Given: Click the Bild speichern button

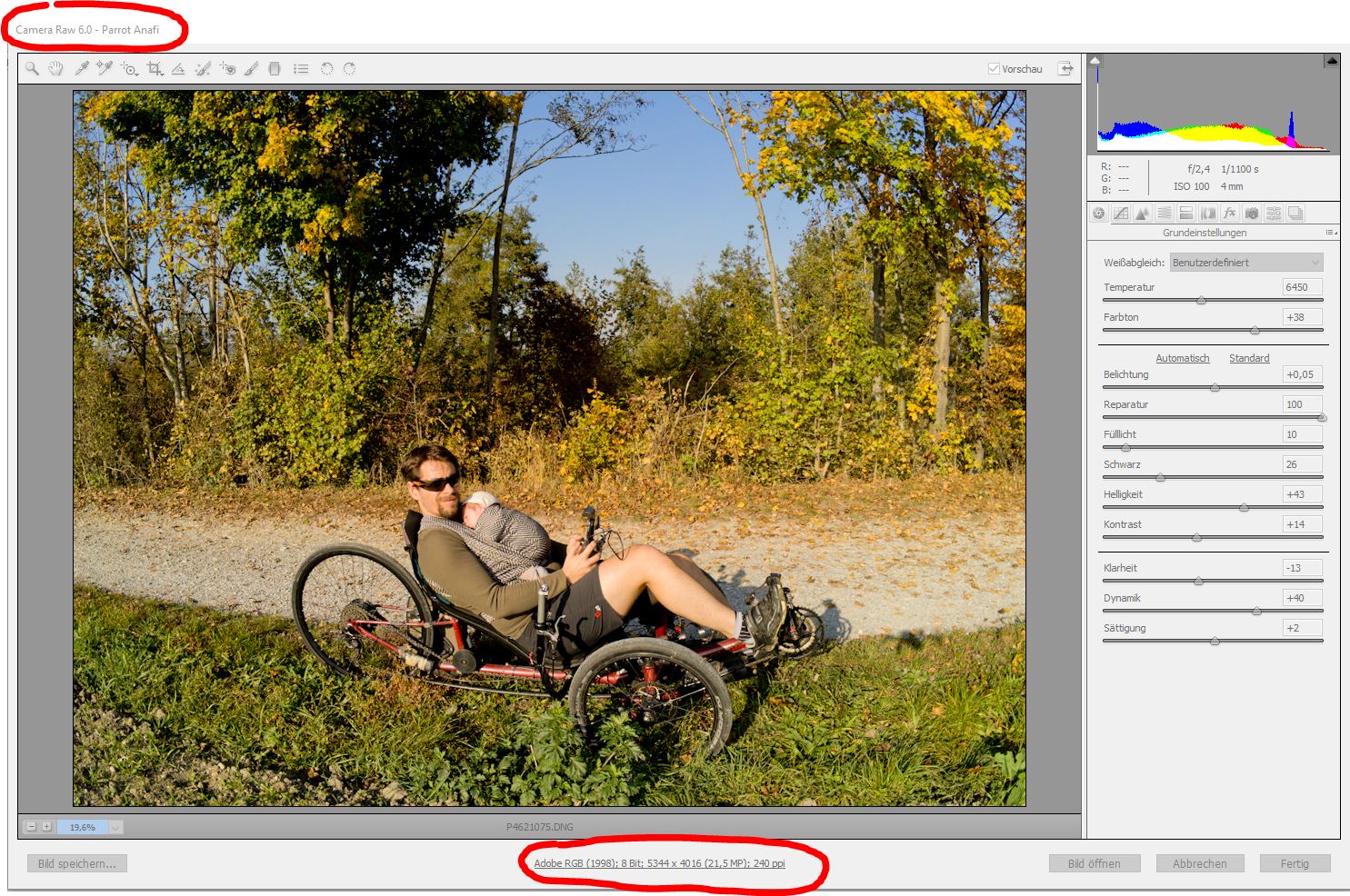Looking at the screenshot, I should click(76, 863).
